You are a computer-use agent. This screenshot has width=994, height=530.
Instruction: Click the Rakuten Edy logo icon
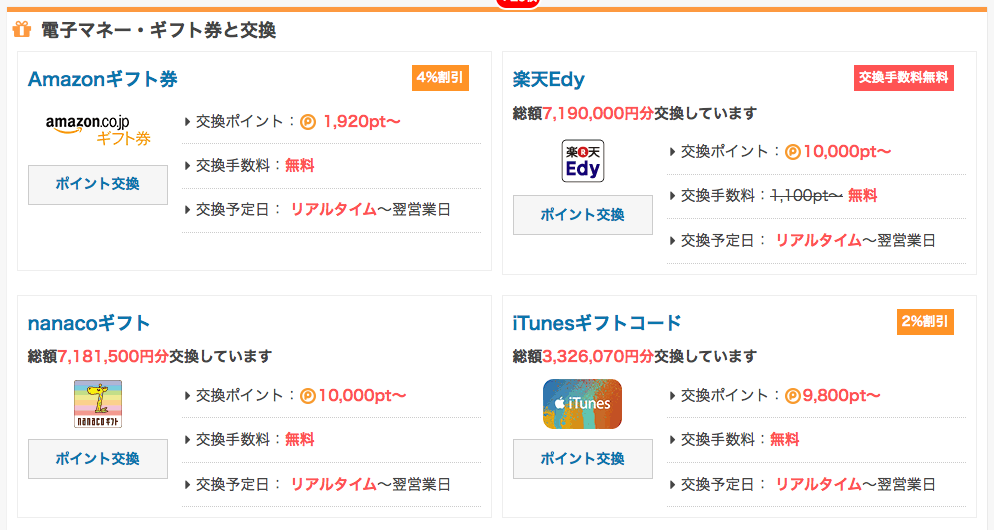point(583,161)
